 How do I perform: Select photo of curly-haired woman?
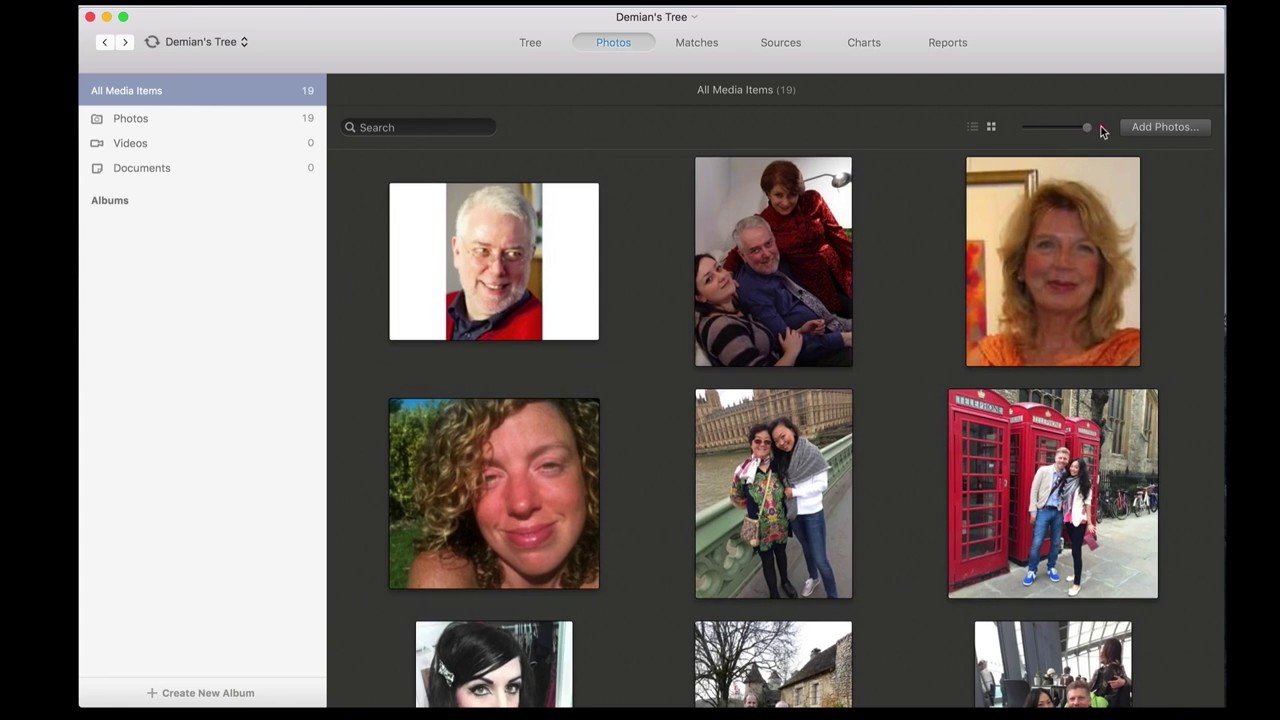click(494, 493)
